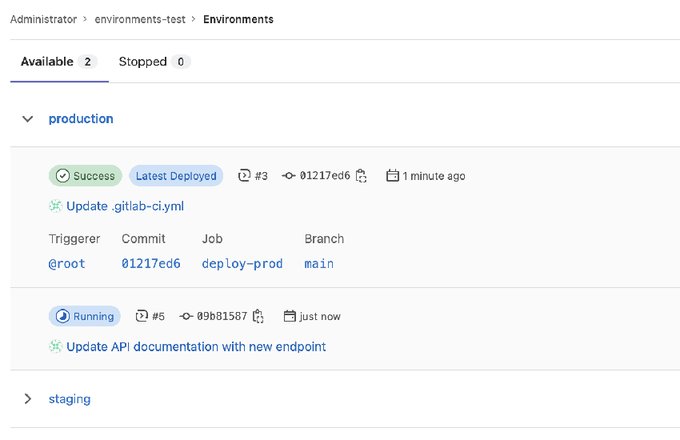Viewport: 680px width, 440px height.
Task: Go to Administrator breadcrumb
Action: [43, 20]
